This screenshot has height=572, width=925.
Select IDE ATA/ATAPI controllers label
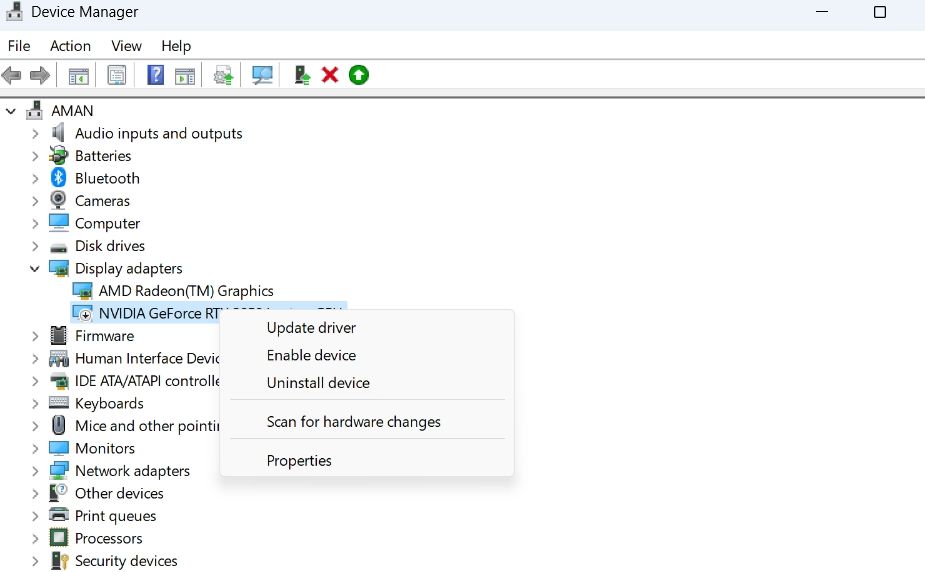point(147,380)
